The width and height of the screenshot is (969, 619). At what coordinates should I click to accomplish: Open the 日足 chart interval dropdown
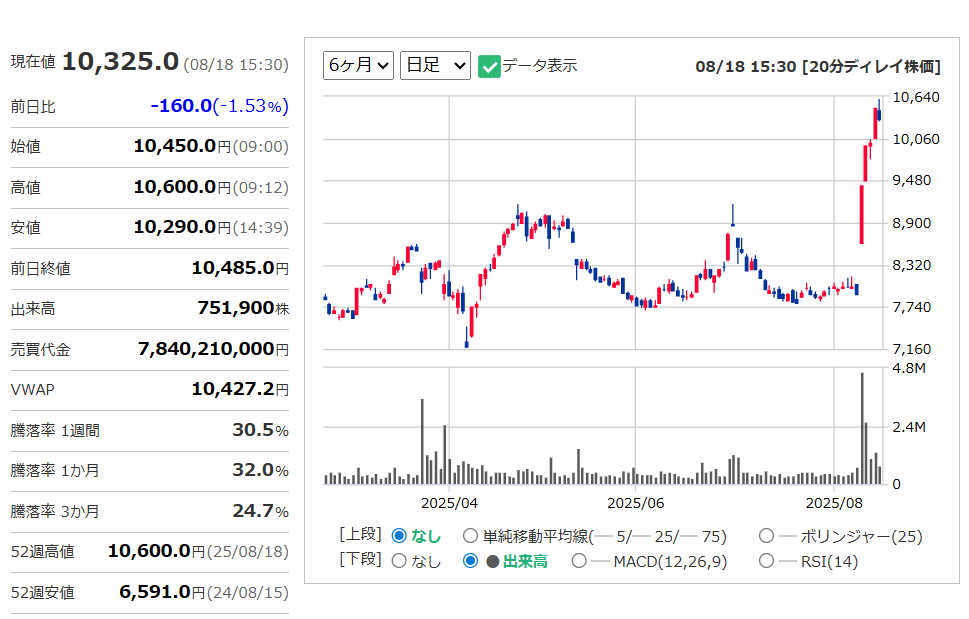(x=434, y=66)
